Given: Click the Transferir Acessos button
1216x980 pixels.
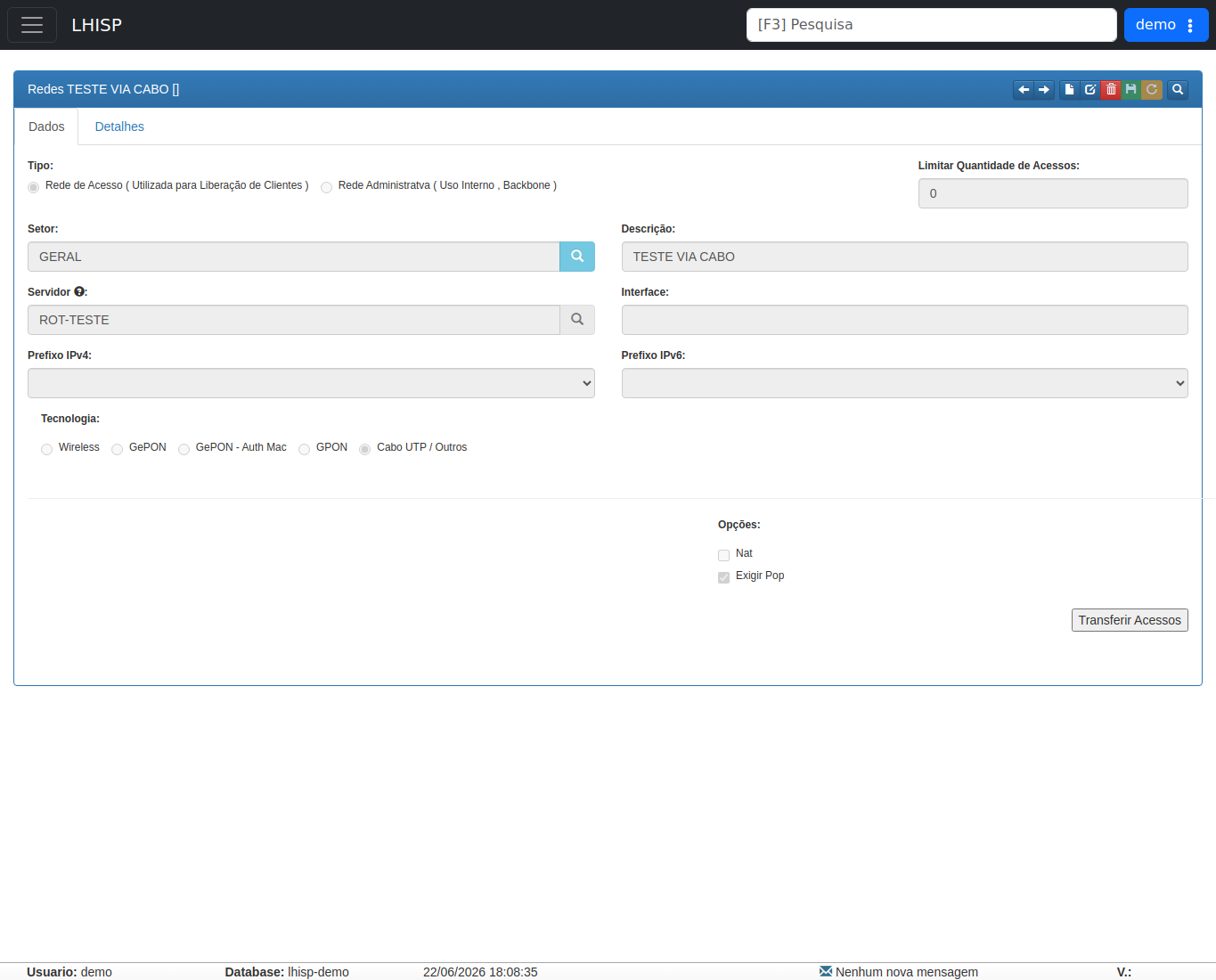Looking at the screenshot, I should pos(1130,620).
